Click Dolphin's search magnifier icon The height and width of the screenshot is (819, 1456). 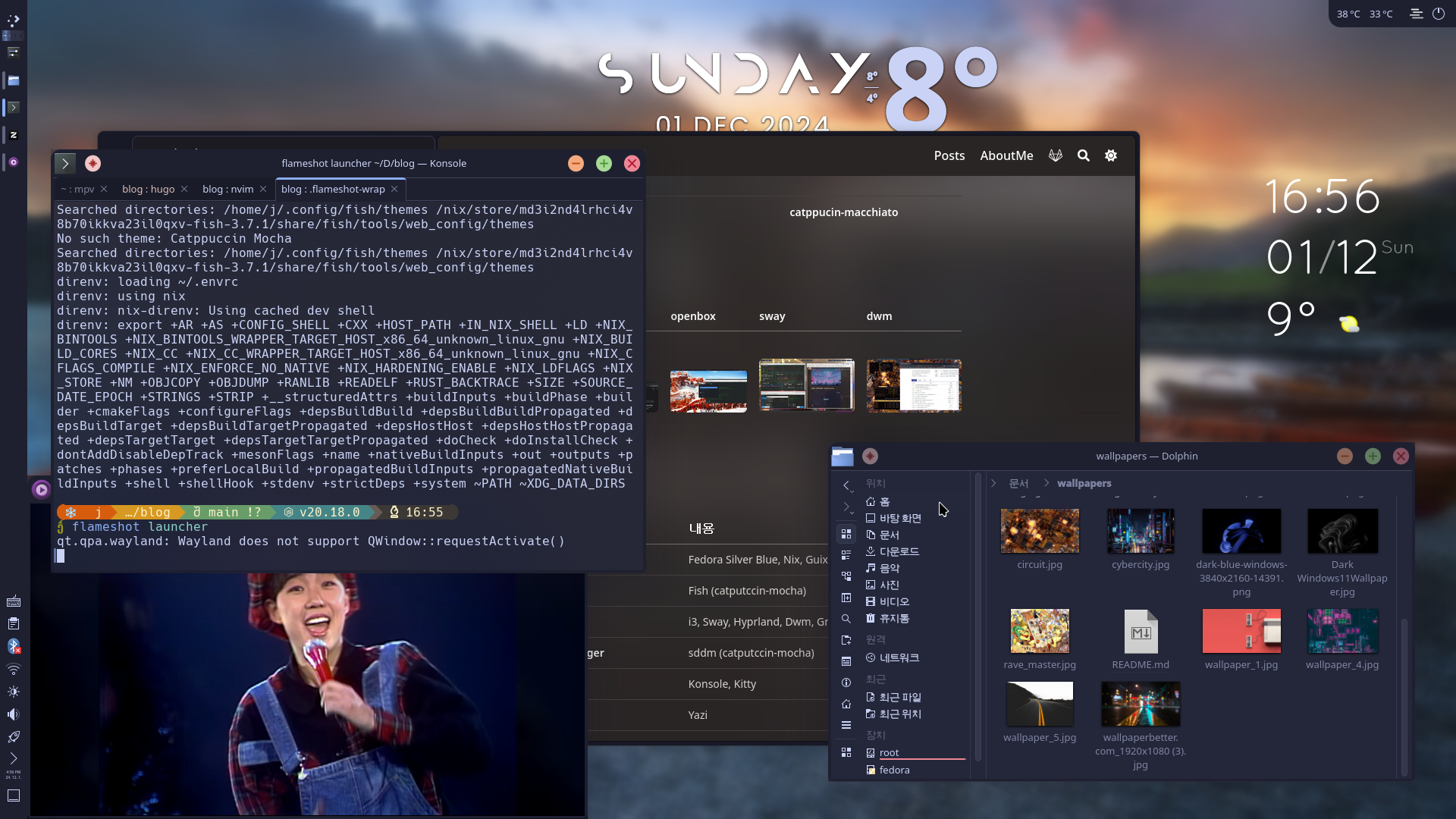(x=846, y=619)
